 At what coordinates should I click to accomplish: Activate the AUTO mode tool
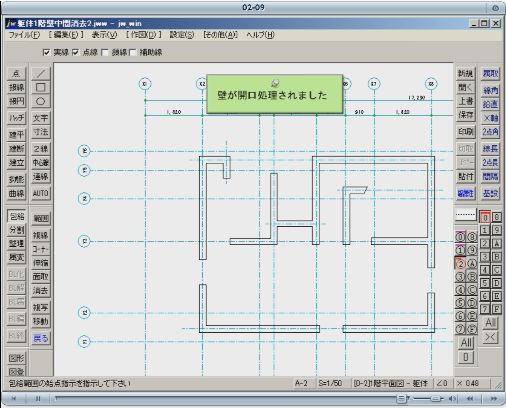coord(41,193)
